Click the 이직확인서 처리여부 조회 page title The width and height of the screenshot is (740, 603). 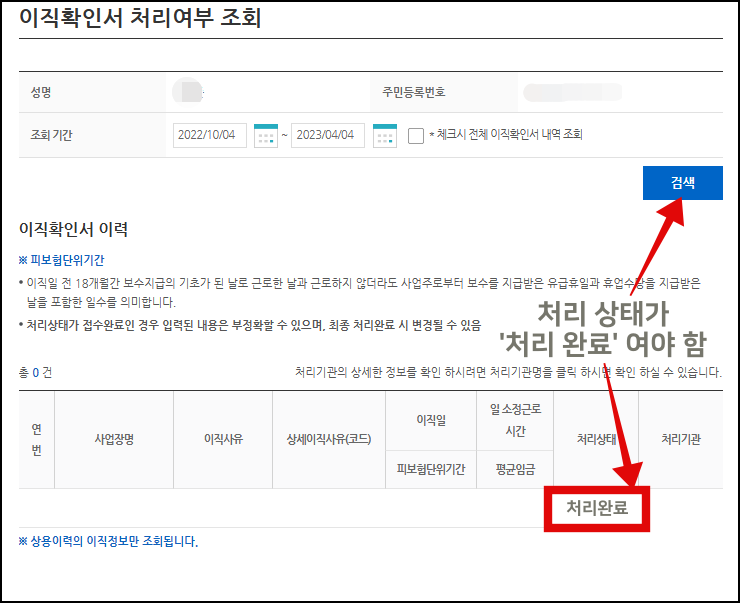coord(140,18)
